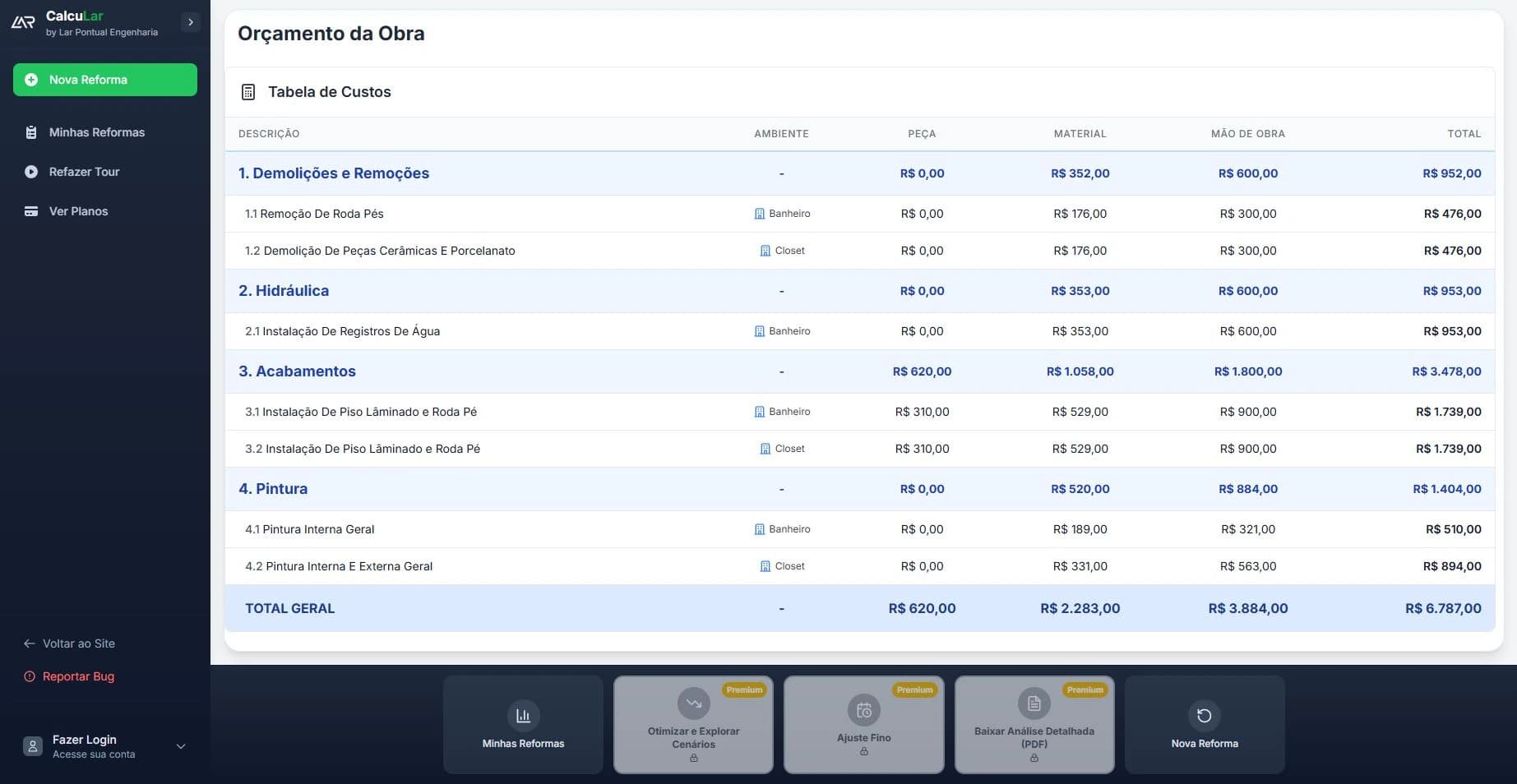Click the bar chart icon in Minhas Reformas card

523,715
